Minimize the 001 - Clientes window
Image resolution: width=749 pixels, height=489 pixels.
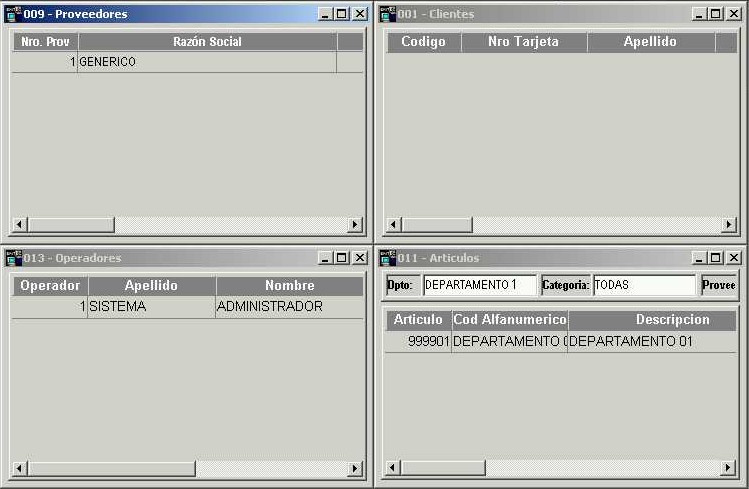[699, 14]
